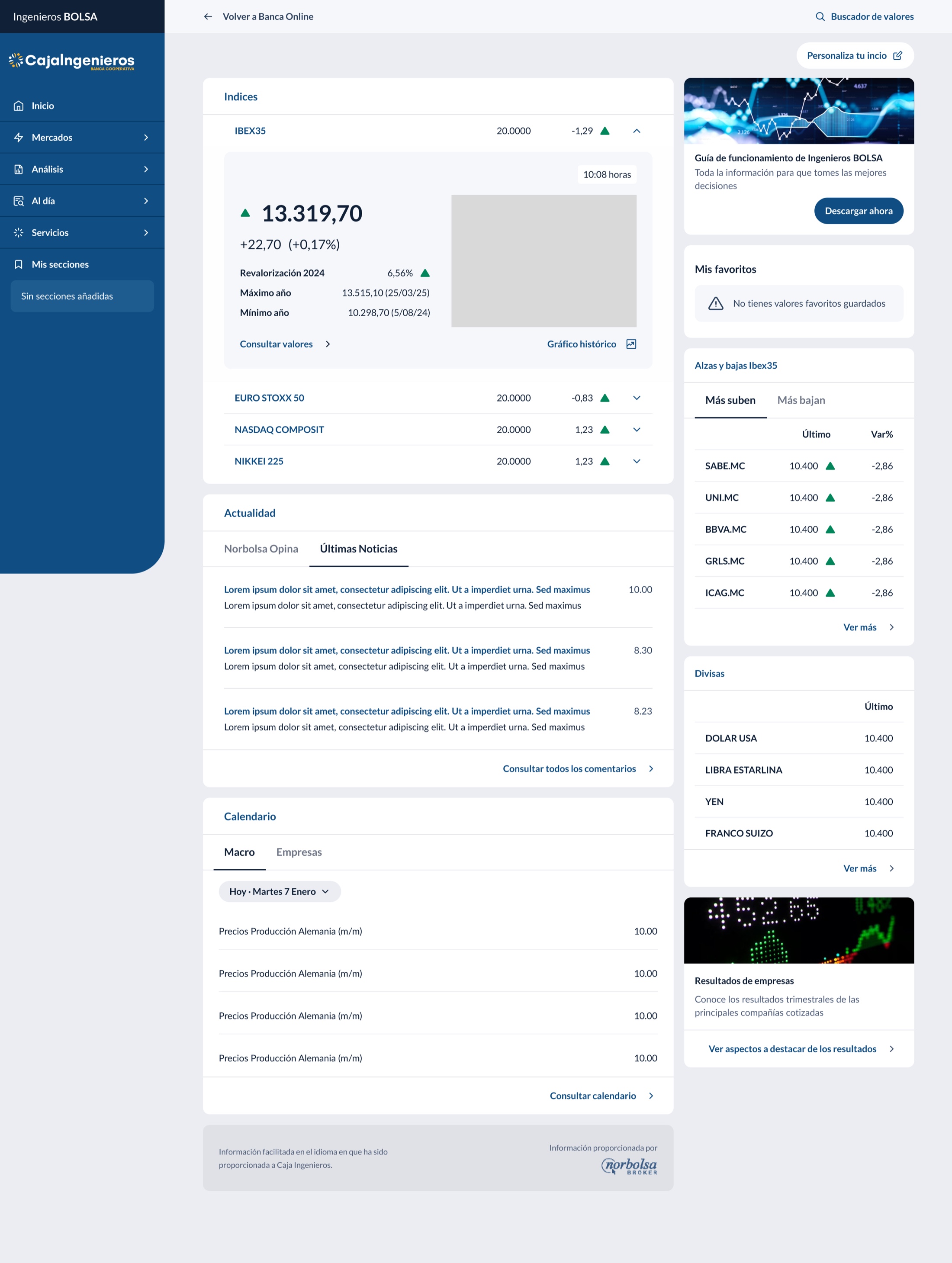
Task: Click arrow beside Consultar calendario
Action: click(651, 1096)
